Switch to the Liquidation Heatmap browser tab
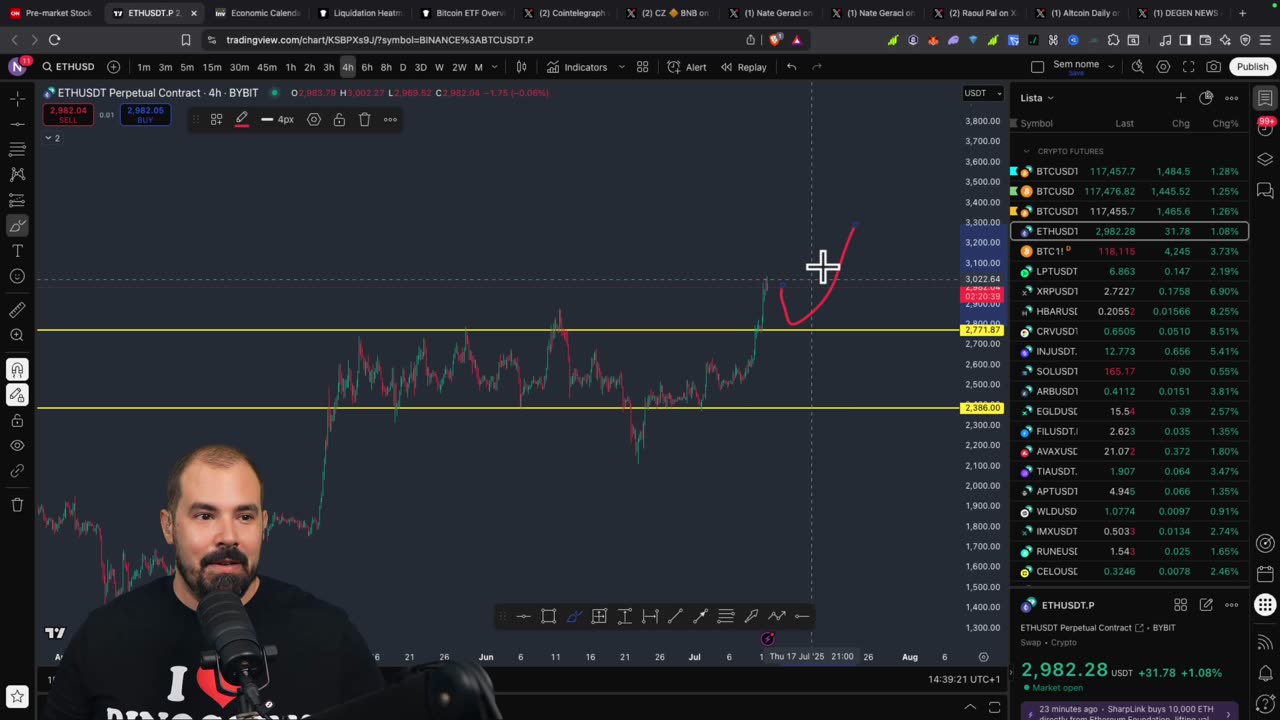This screenshot has width=1280, height=720. 360,13
